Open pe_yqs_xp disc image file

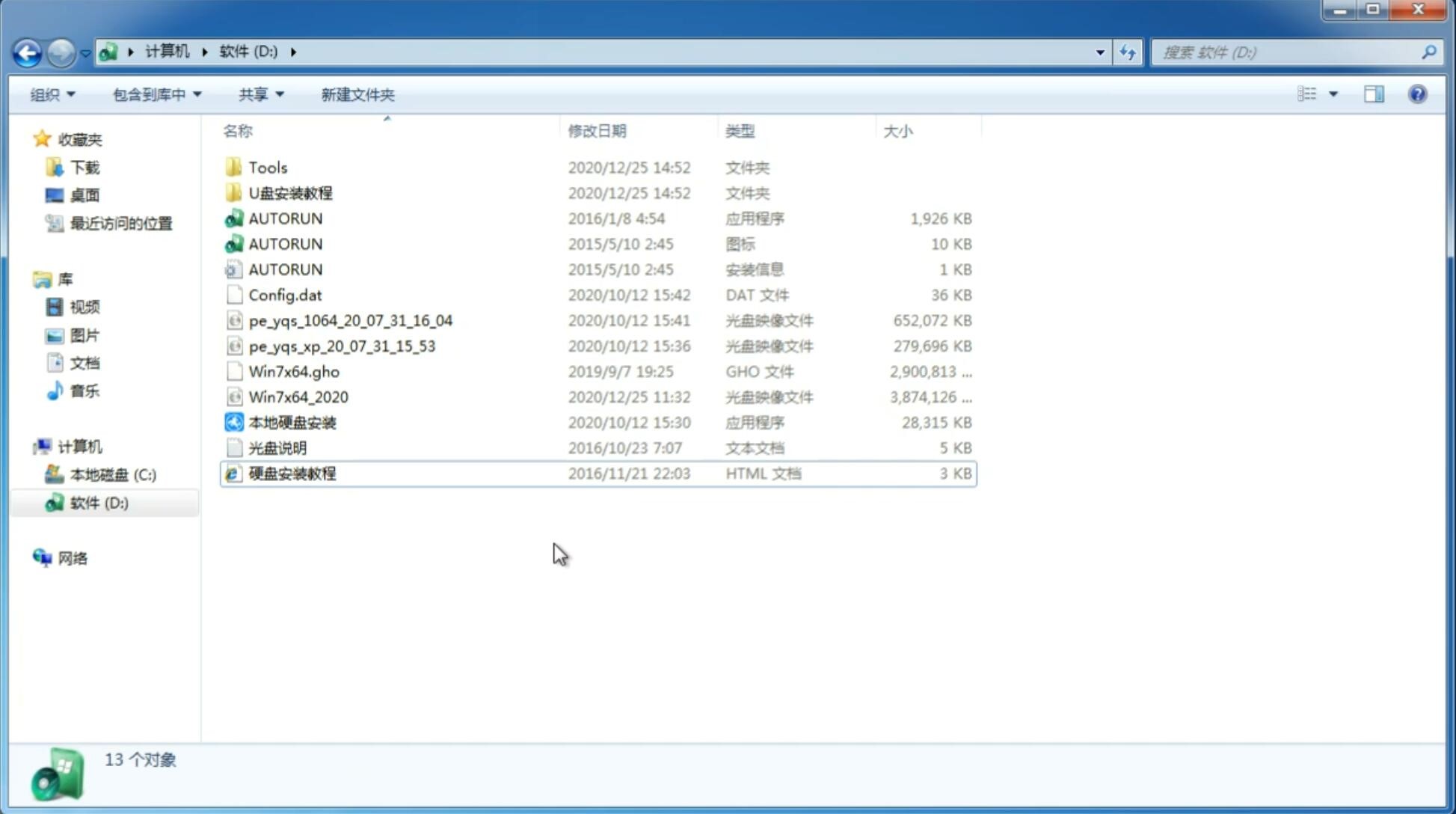(x=342, y=345)
